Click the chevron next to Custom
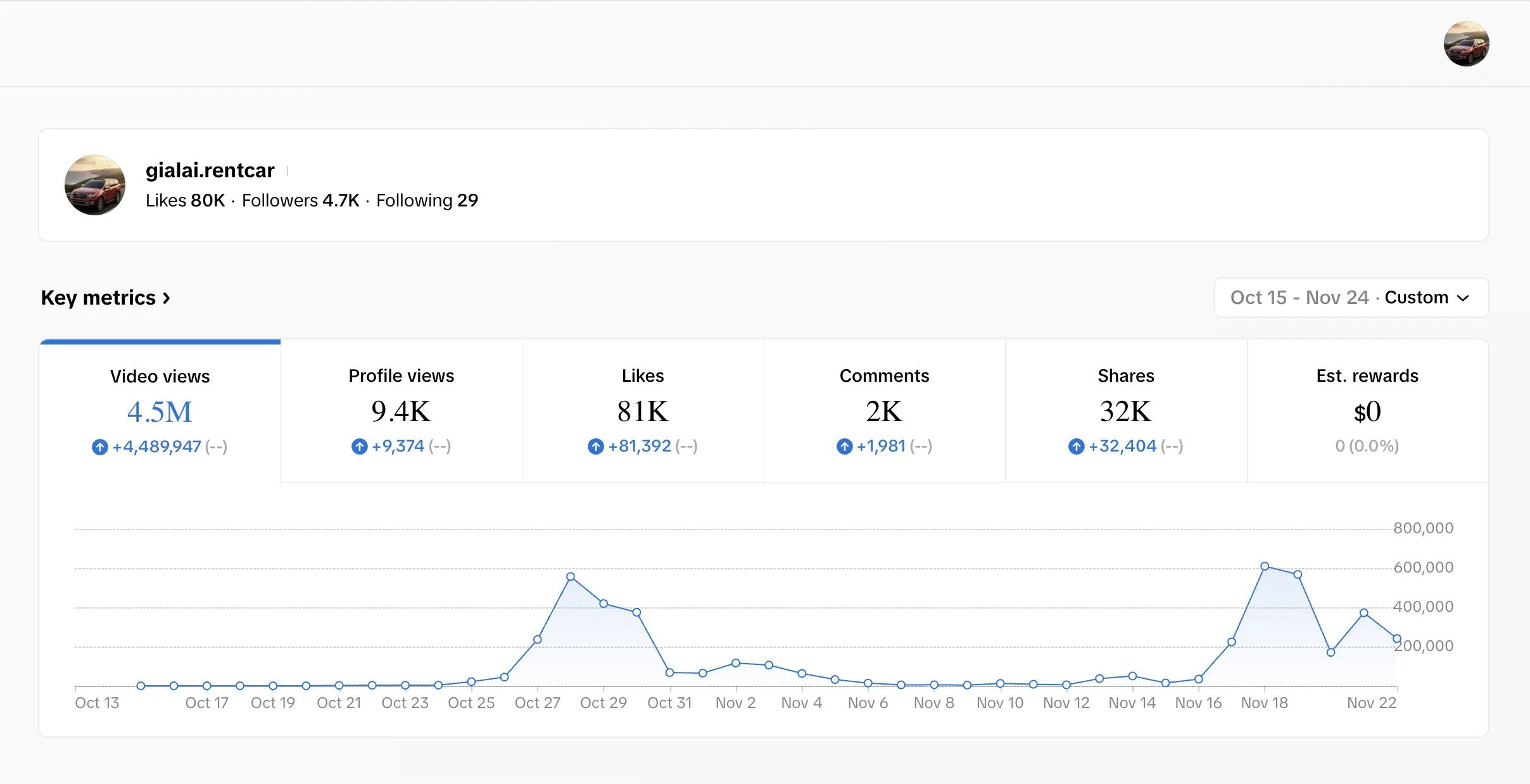 pos(1463,298)
